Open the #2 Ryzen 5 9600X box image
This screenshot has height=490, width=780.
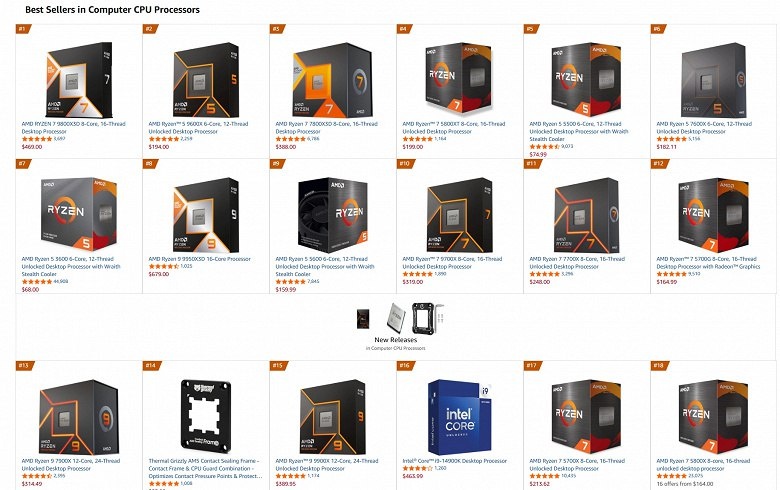(x=206, y=80)
